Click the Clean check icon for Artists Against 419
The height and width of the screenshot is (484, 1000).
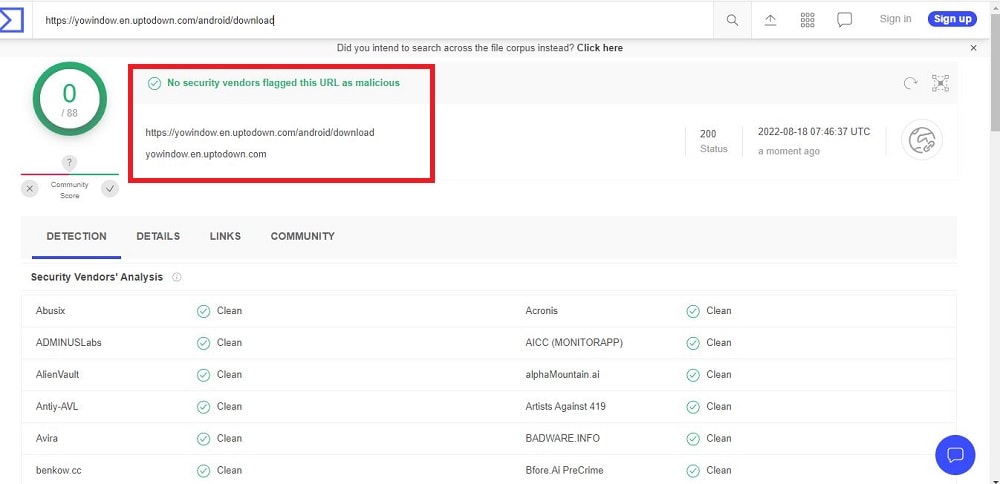click(693, 407)
